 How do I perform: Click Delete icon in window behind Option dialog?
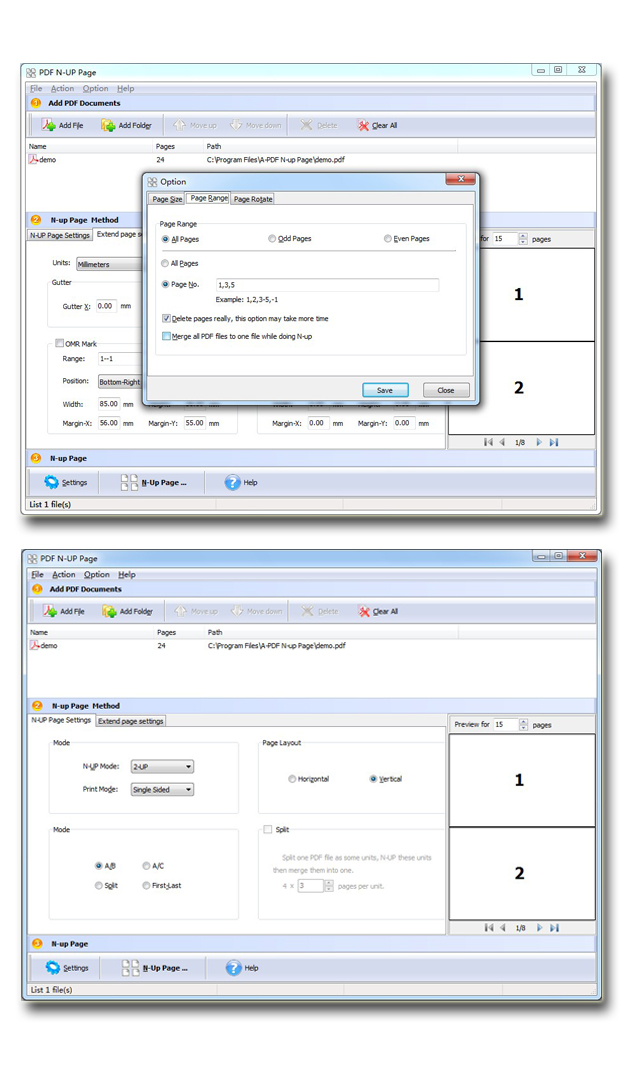point(306,125)
